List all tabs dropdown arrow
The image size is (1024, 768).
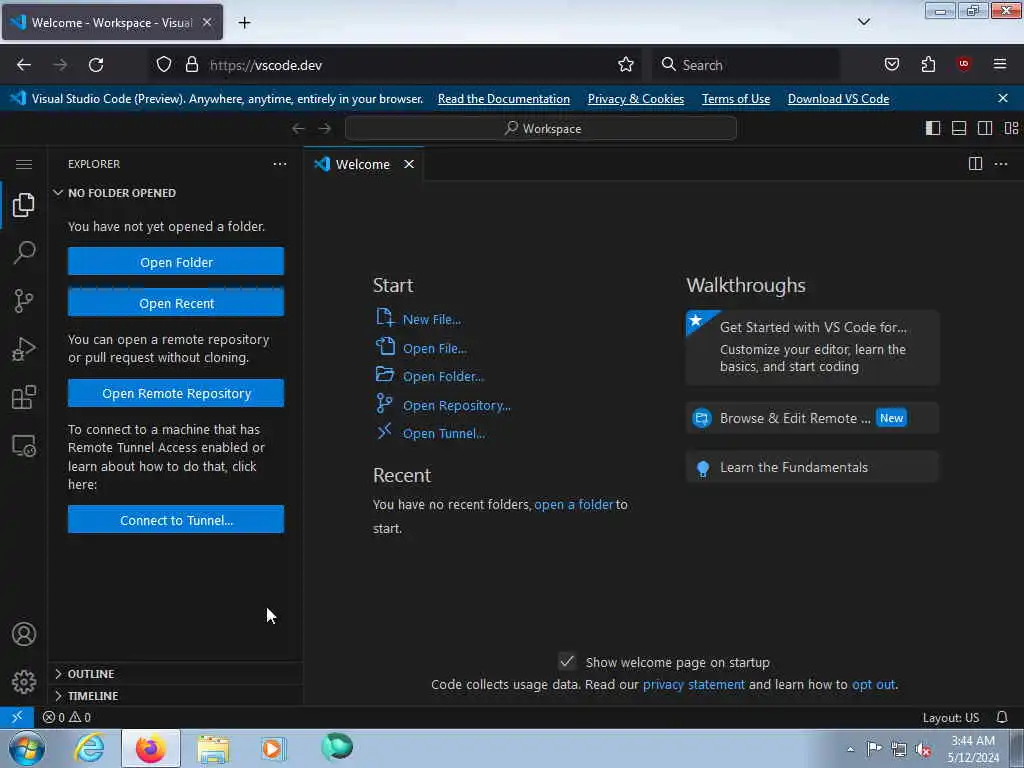pyautogui.click(x=864, y=22)
